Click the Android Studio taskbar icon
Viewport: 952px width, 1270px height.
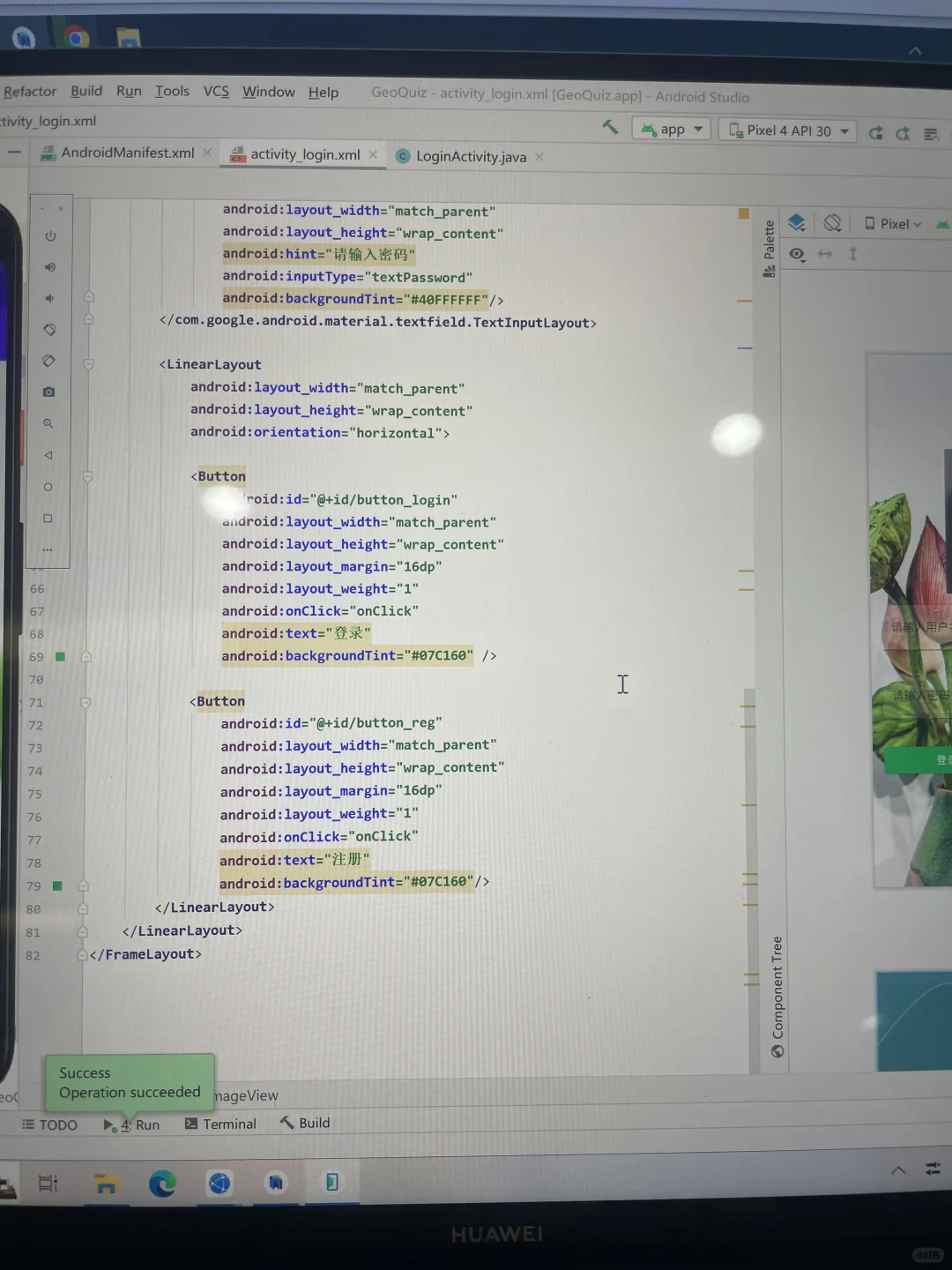[x=276, y=1183]
